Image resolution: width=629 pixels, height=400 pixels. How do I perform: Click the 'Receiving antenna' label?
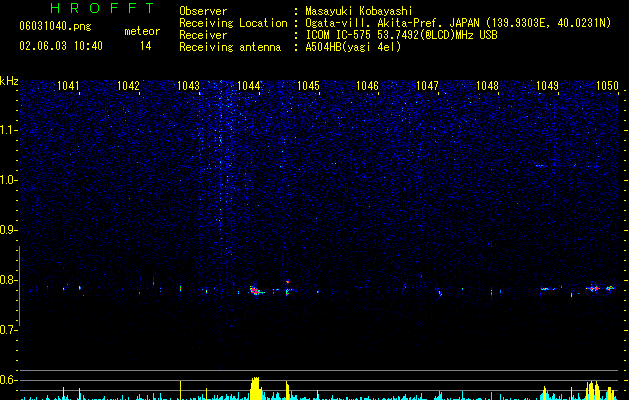[230, 47]
